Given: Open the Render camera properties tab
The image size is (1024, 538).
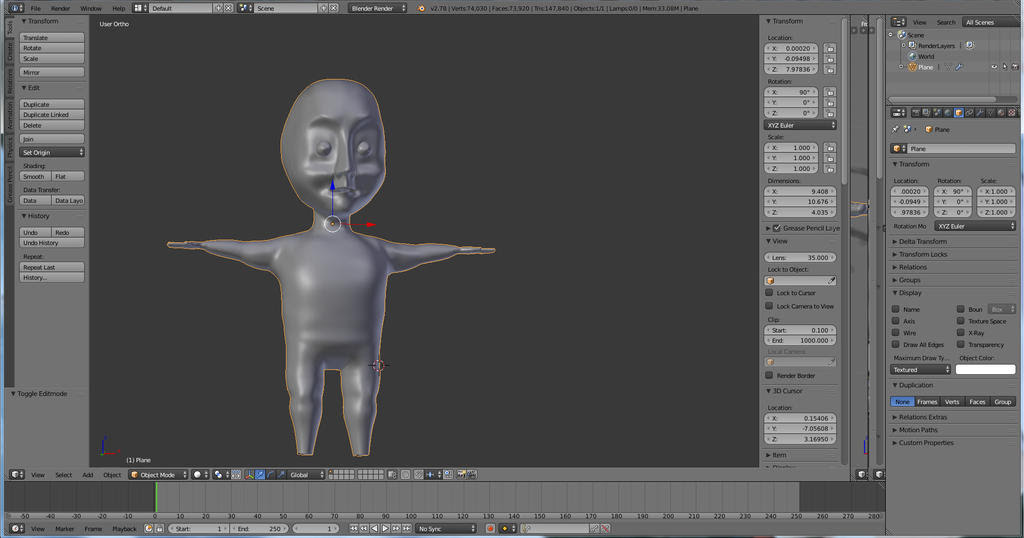Looking at the screenshot, I should [916, 113].
